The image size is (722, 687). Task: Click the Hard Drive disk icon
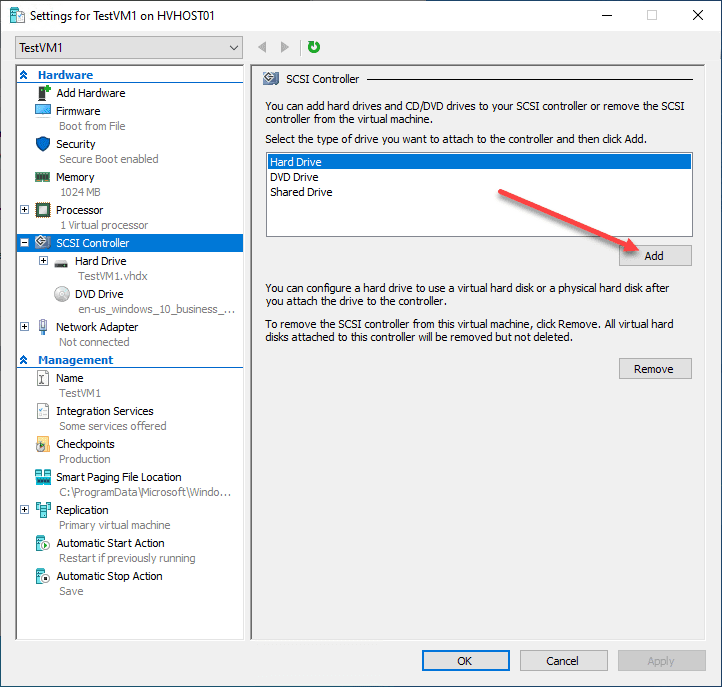tap(61, 263)
